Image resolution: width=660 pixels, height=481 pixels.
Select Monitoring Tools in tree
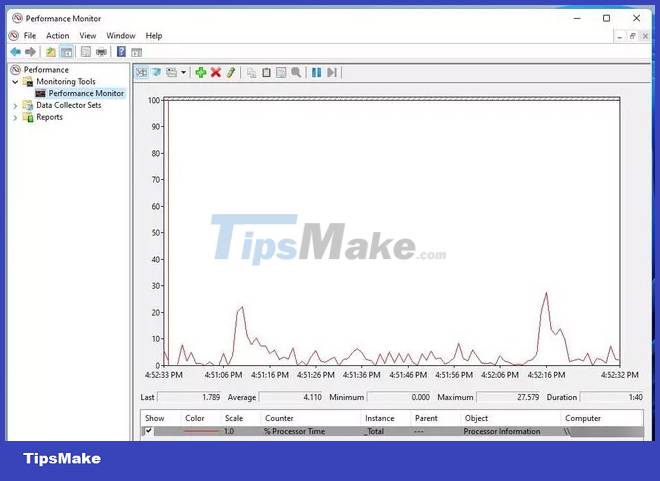pos(66,81)
